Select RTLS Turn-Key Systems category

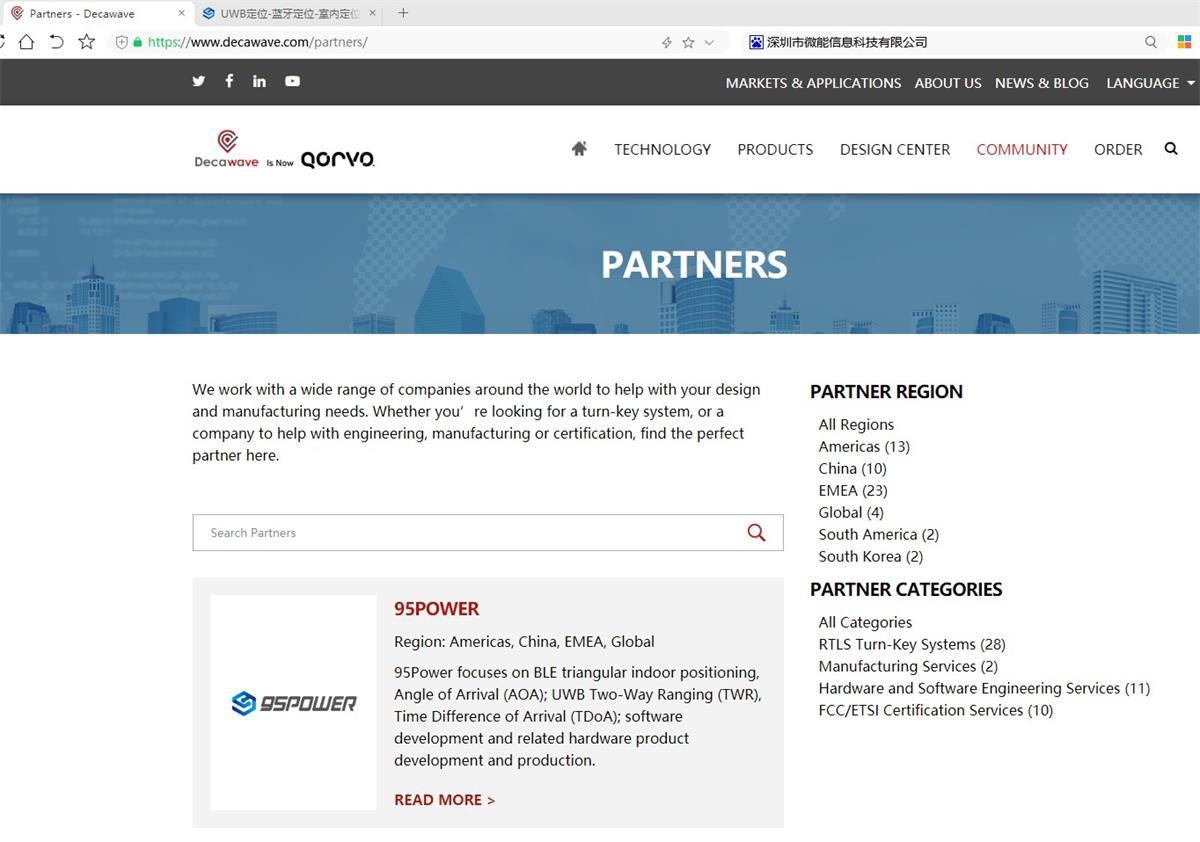[911, 644]
